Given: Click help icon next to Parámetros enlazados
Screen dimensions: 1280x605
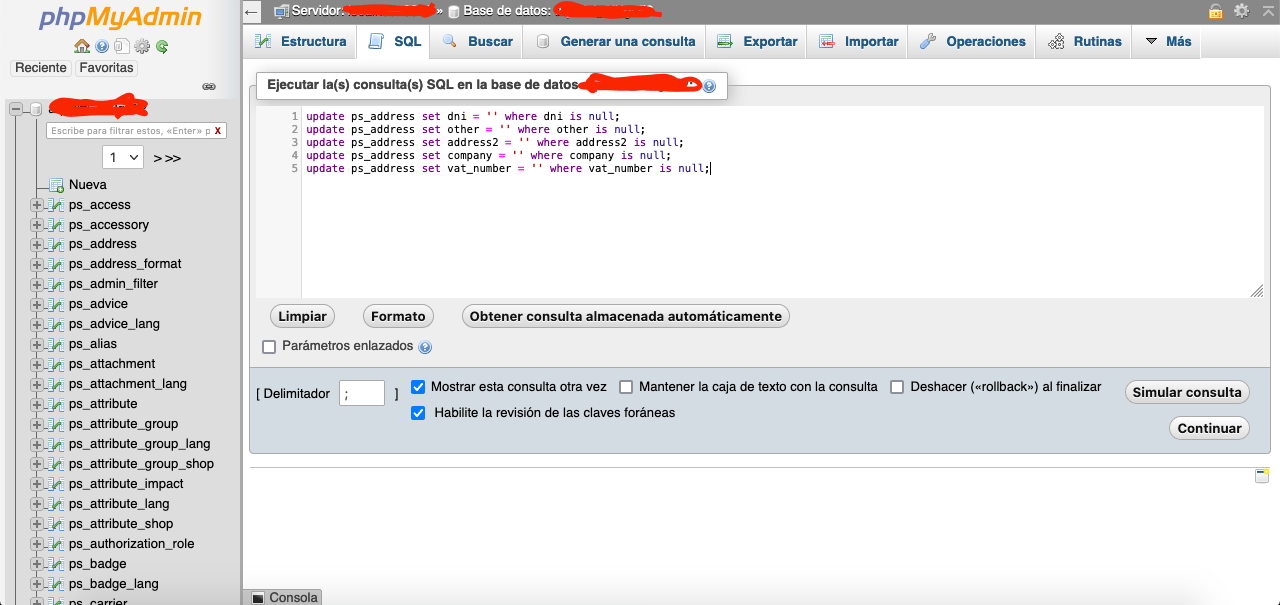Looking at the screenshot, I should pyautogui.click(x=425, y=347).
